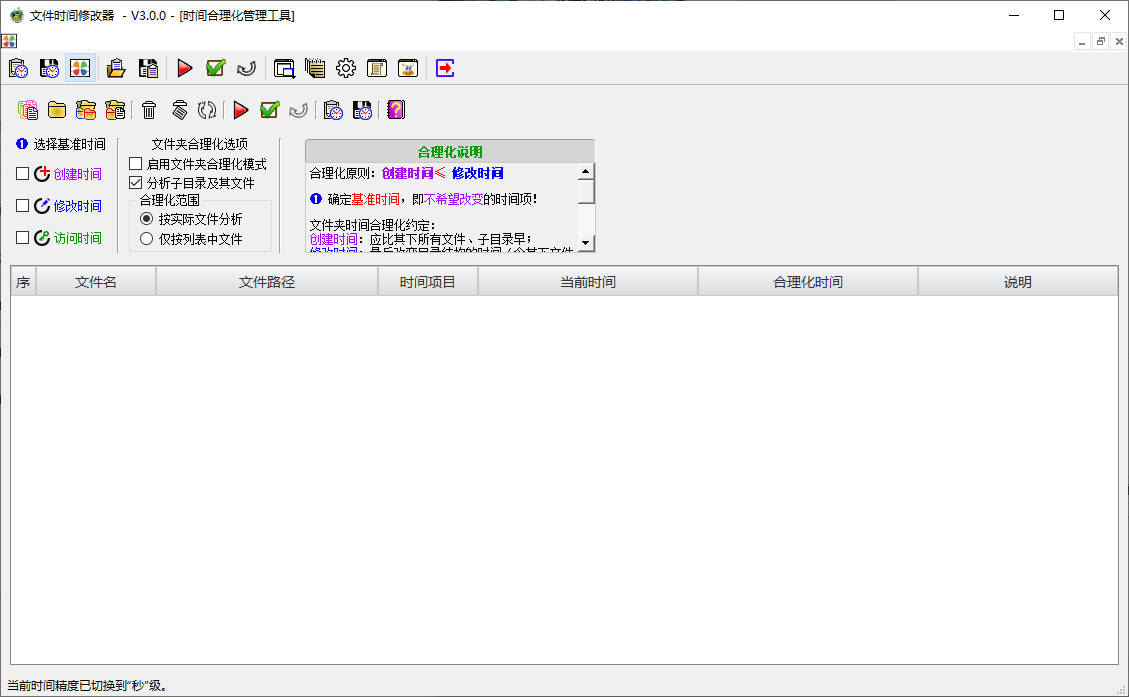Click the 说明 column header
1129x697 pixels.
pos(1017,282)
